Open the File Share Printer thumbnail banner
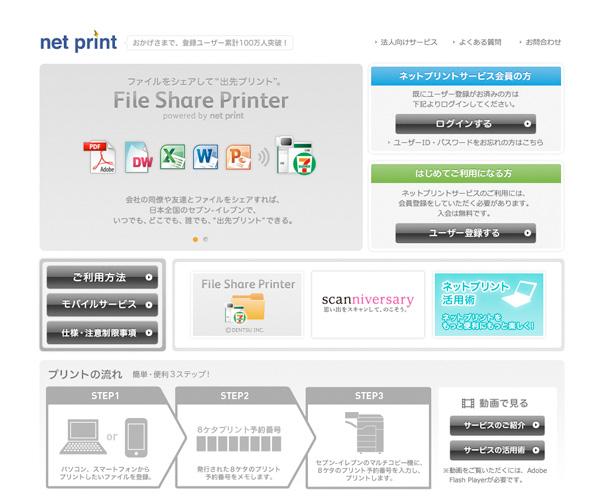 tap(247, 304)
